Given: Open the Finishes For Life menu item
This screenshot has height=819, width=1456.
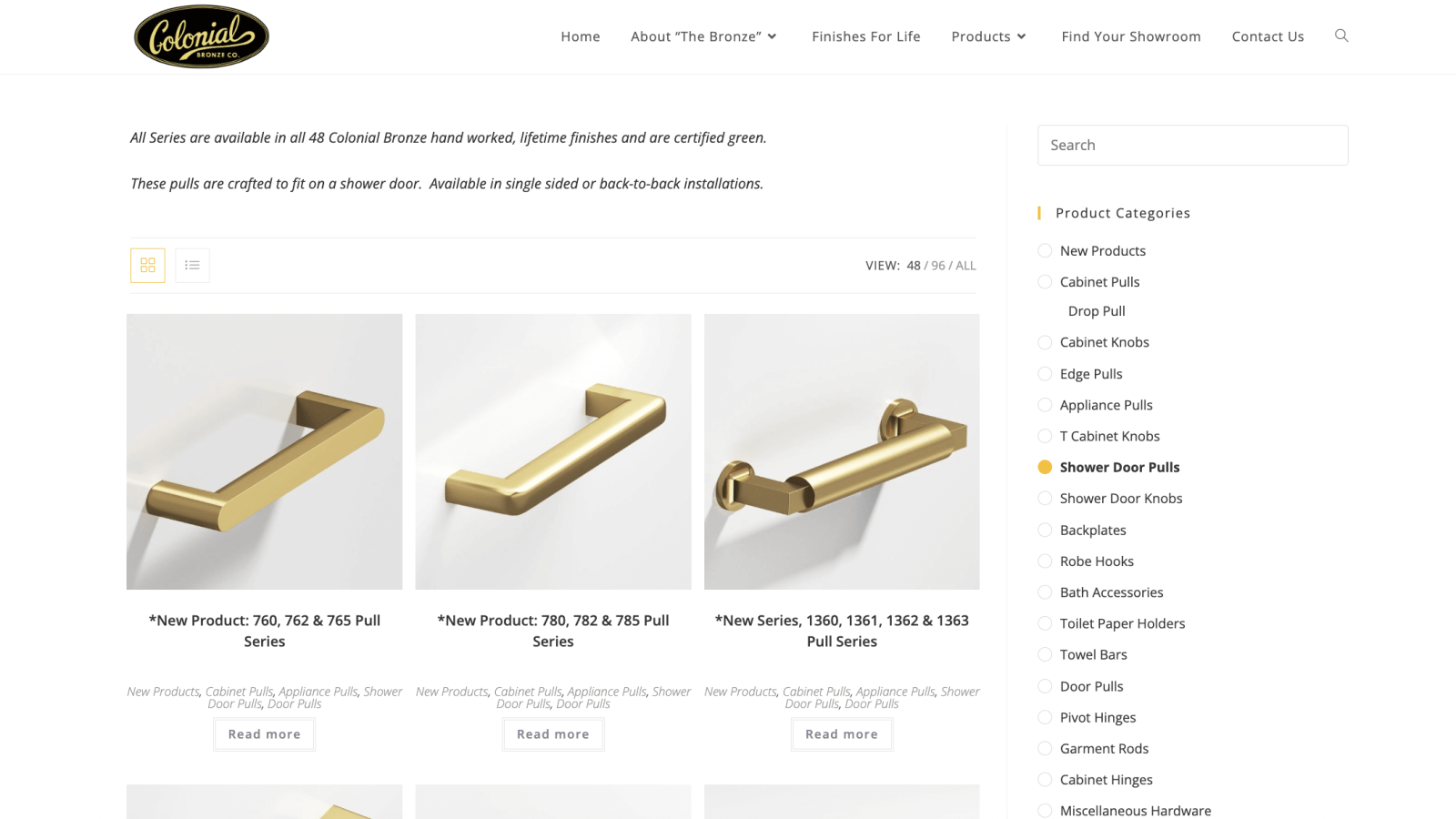Looking at the screenshot, I should (x=866, y=36).
